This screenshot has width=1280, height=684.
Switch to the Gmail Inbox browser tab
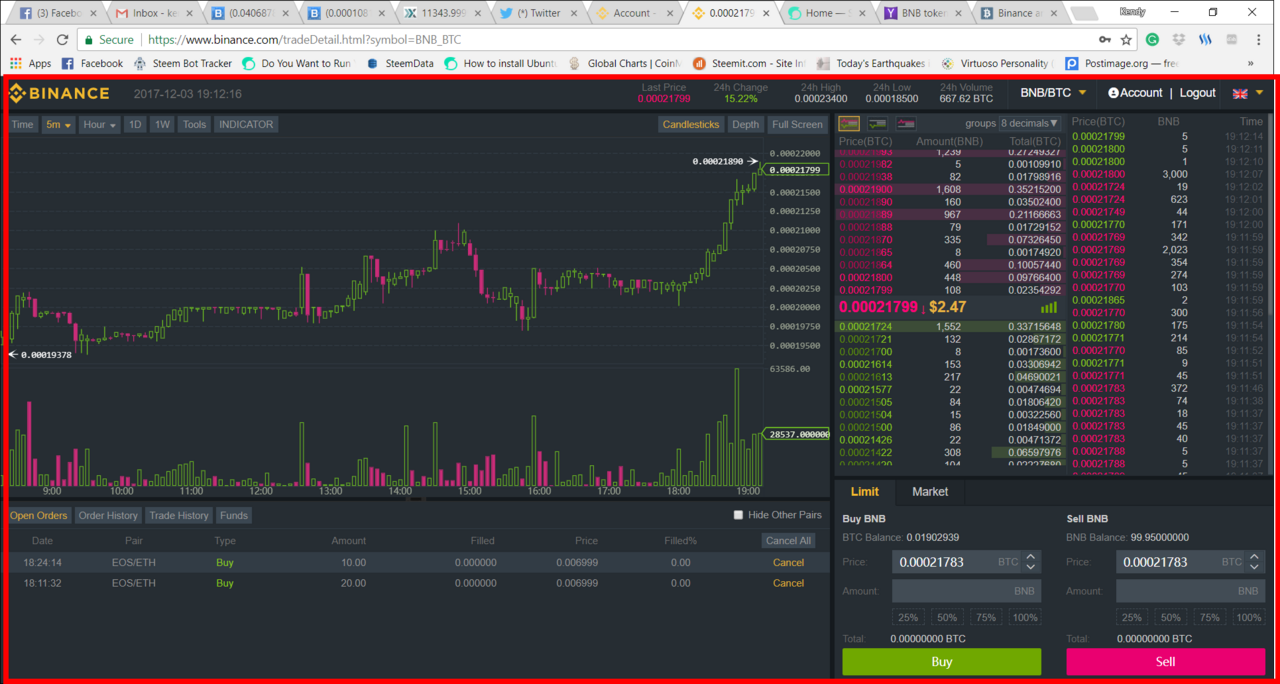coord(153,13)
